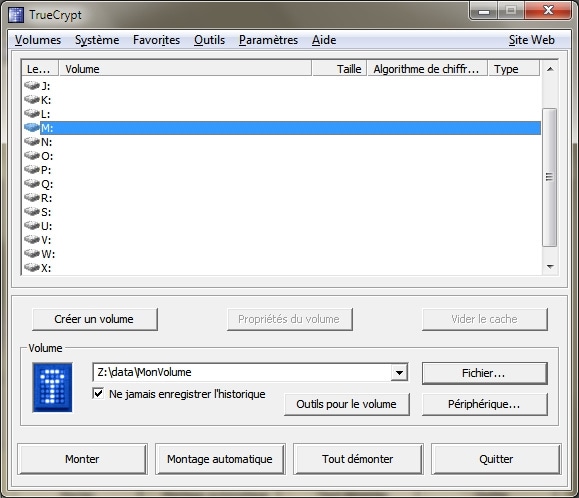Click the blue TrueCrypt logo in Volume group

(x=52, y=387)
